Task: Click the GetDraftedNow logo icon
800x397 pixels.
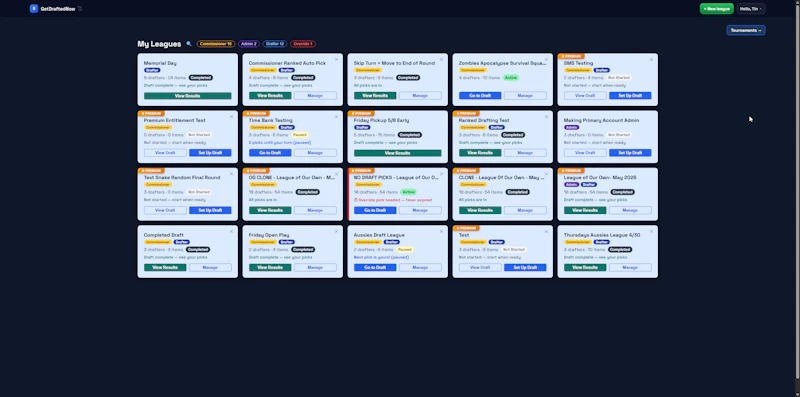Action: tap(34, 9)
